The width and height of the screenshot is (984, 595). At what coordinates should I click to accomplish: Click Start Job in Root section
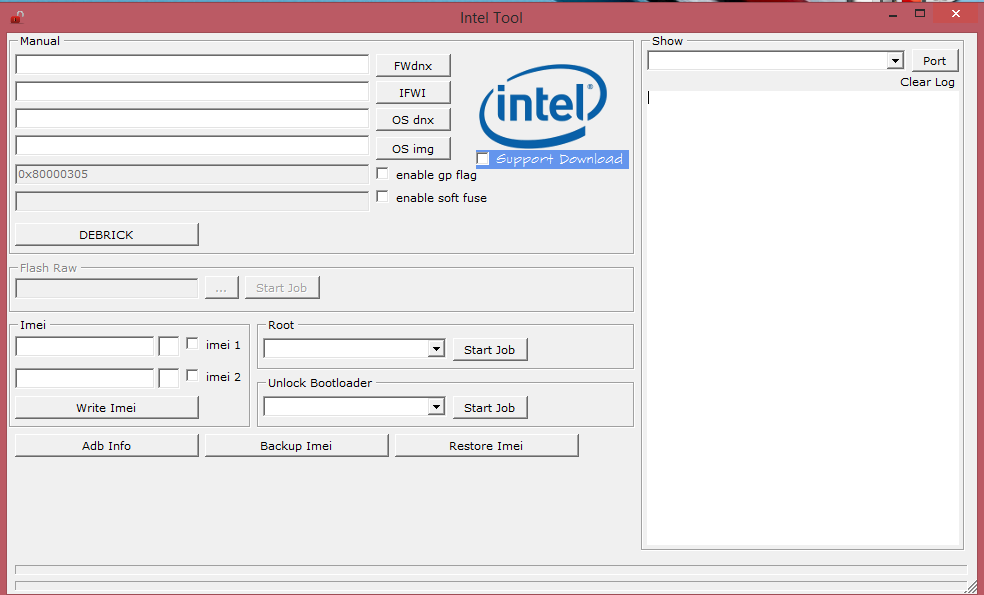coord(490,350)
